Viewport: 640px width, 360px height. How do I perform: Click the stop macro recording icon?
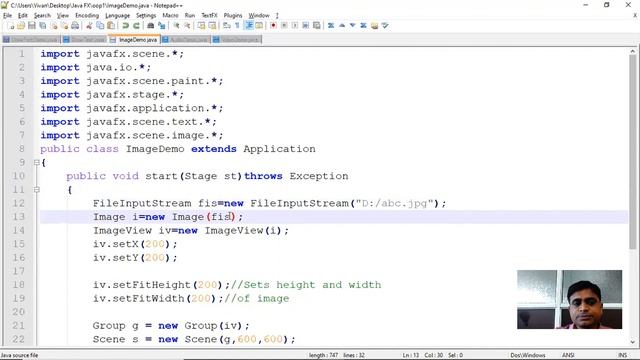284,26
